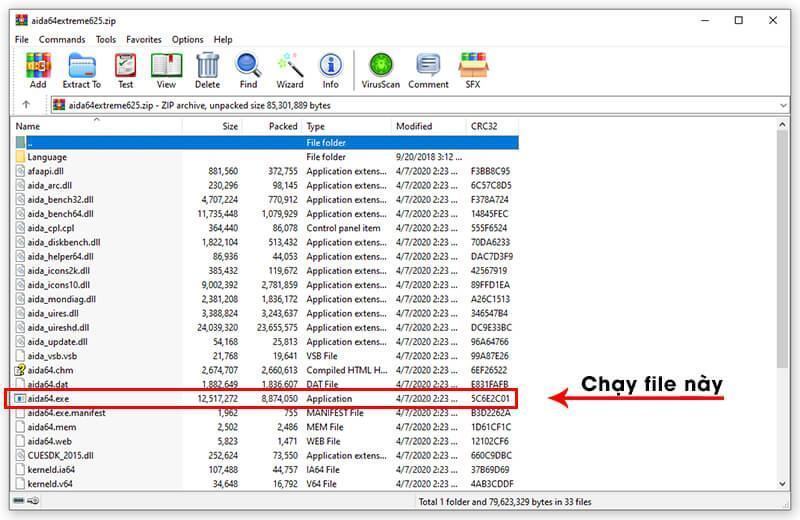Open the Commands menu

[62, 39]
